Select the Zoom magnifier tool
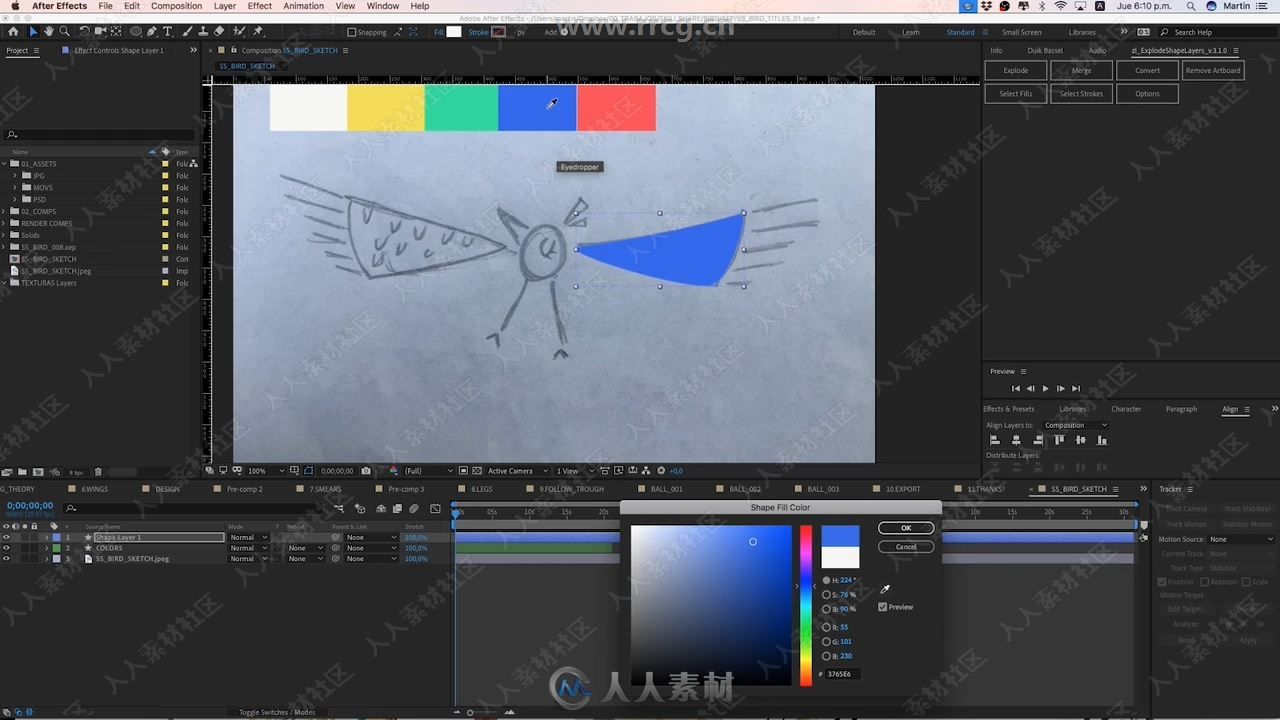Viewport: 1280px width, 720px height. point(65,31)
